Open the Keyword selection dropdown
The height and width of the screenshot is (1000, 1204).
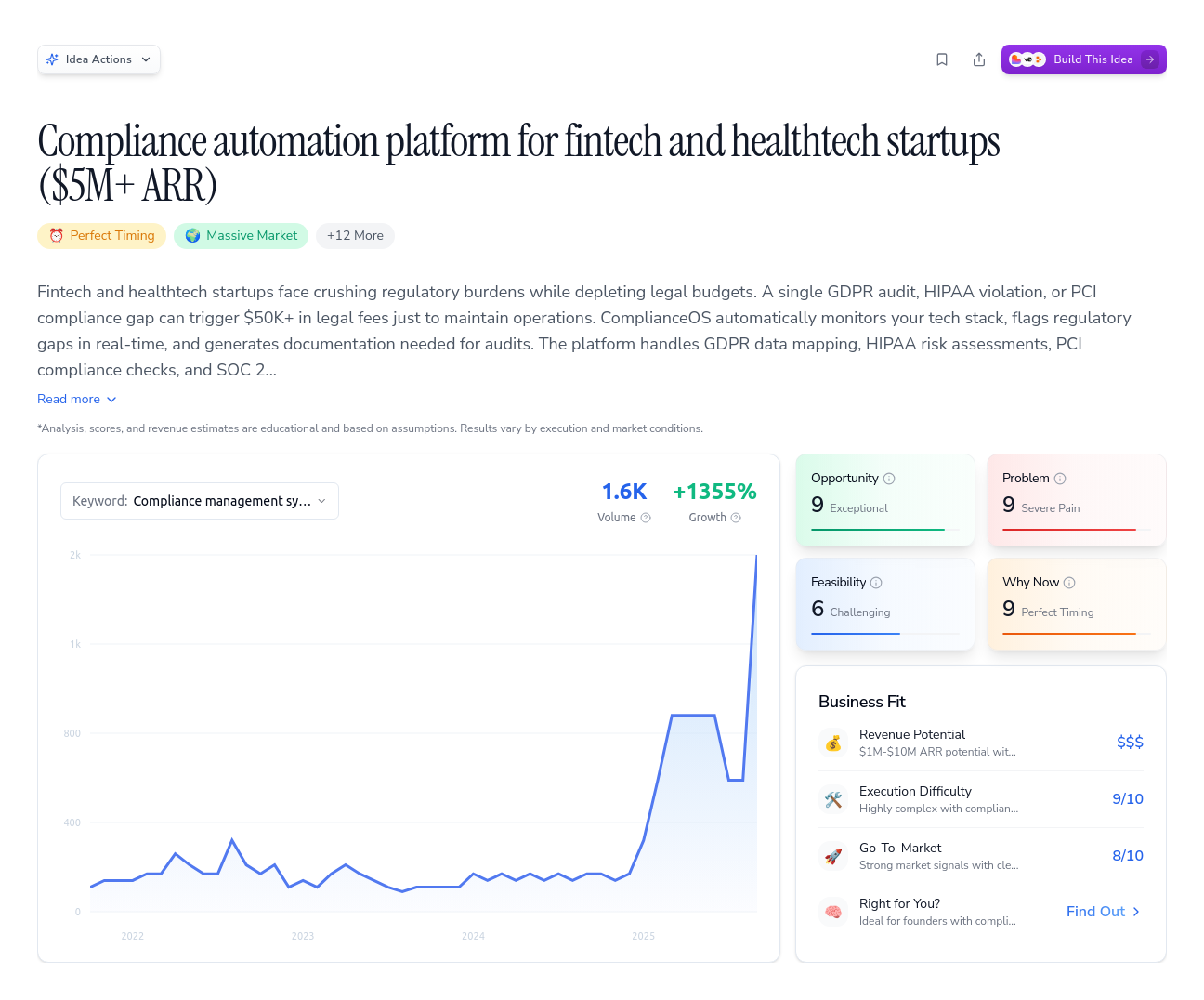pos(199,500)
